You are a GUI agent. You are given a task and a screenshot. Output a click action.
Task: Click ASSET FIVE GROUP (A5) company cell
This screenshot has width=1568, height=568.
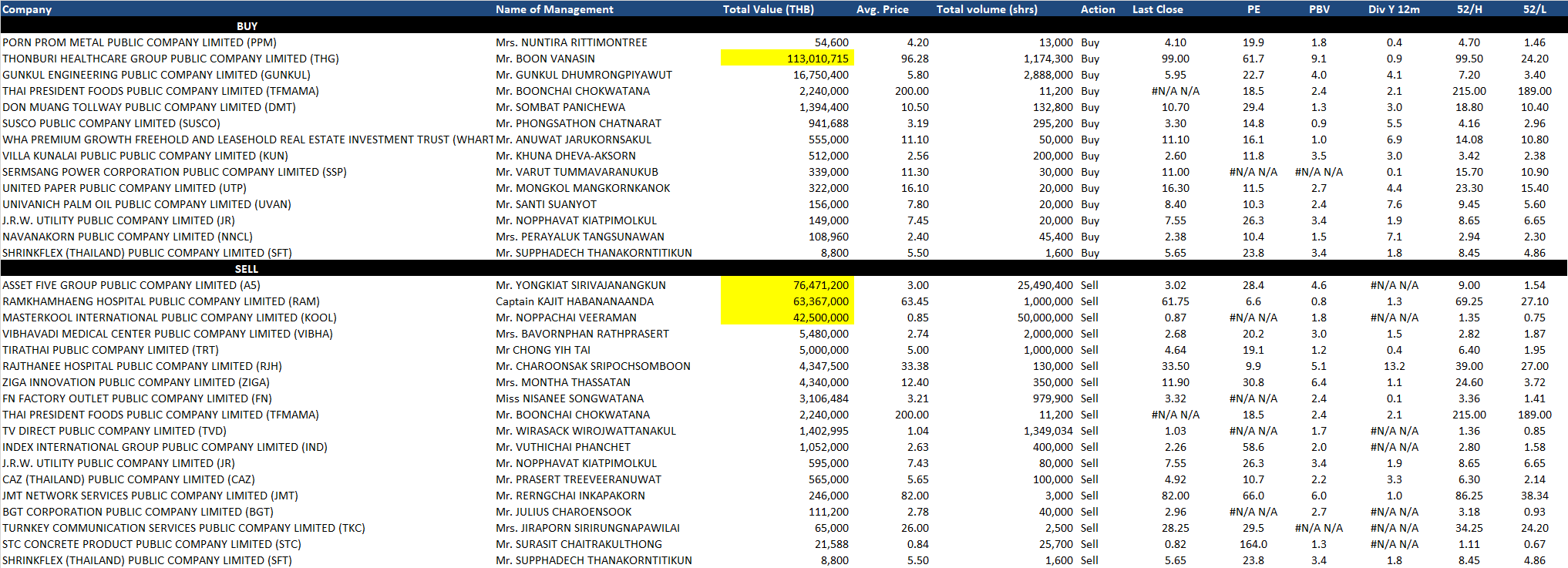[131, 285]
